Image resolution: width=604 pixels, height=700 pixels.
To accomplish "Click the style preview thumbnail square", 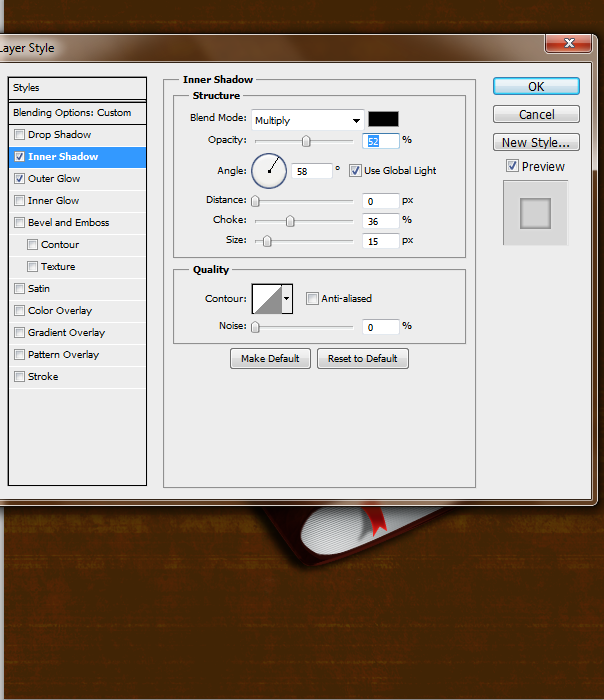I will coord(535,213).
